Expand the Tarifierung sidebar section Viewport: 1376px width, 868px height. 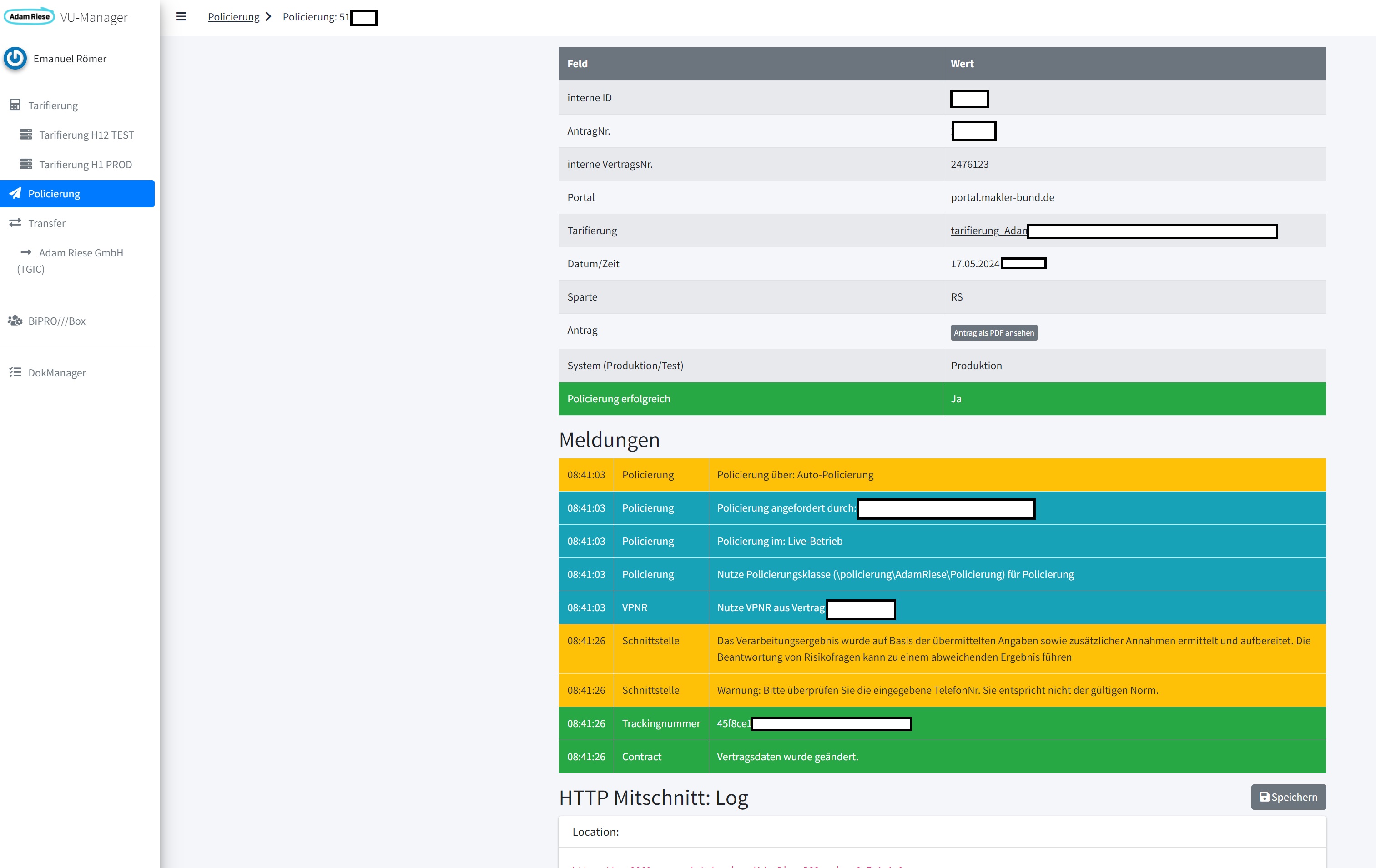pyautogui.click(x=53, y=105)
